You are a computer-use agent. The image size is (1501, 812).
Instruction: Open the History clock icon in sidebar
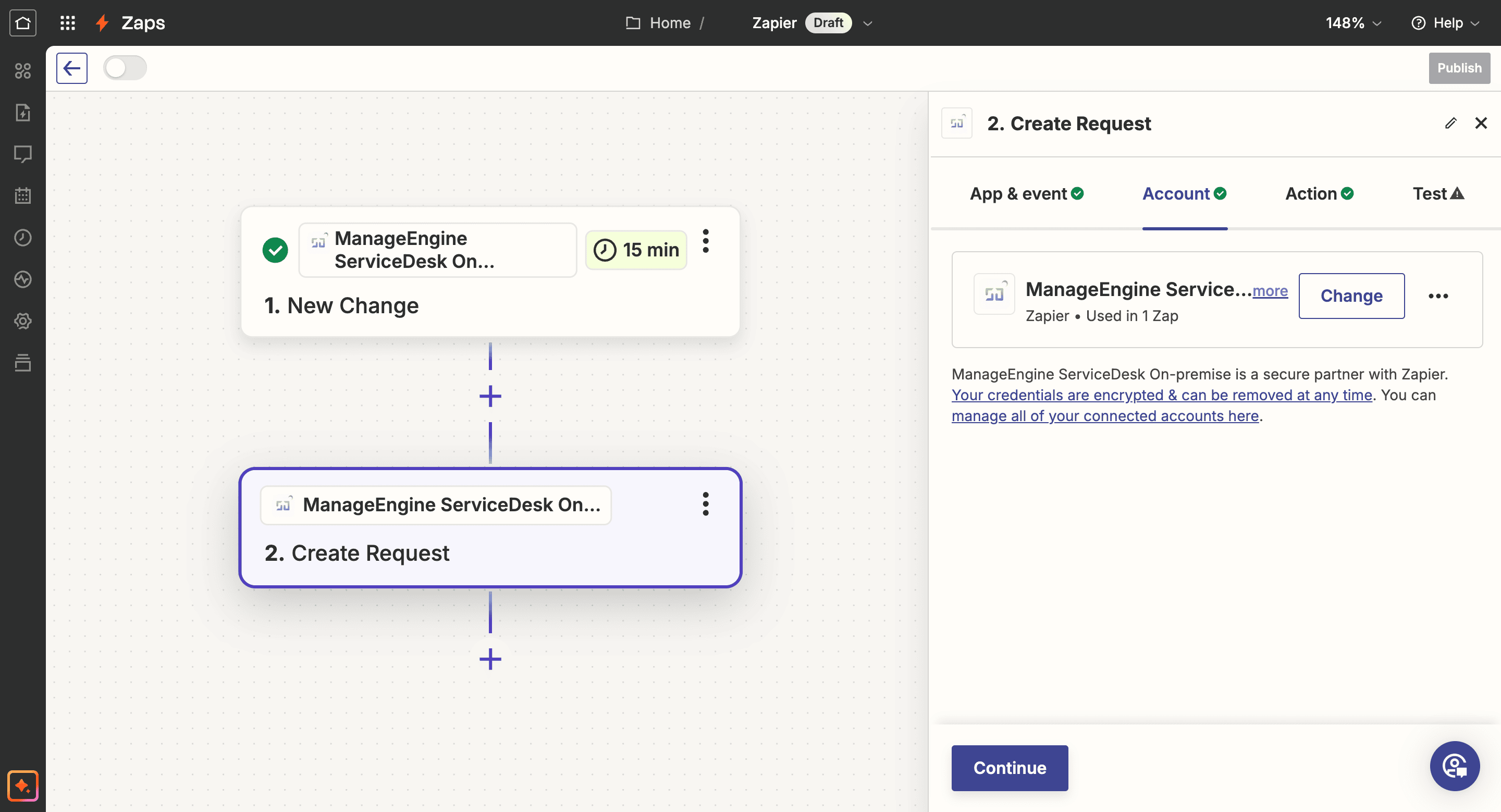point(23,238)
